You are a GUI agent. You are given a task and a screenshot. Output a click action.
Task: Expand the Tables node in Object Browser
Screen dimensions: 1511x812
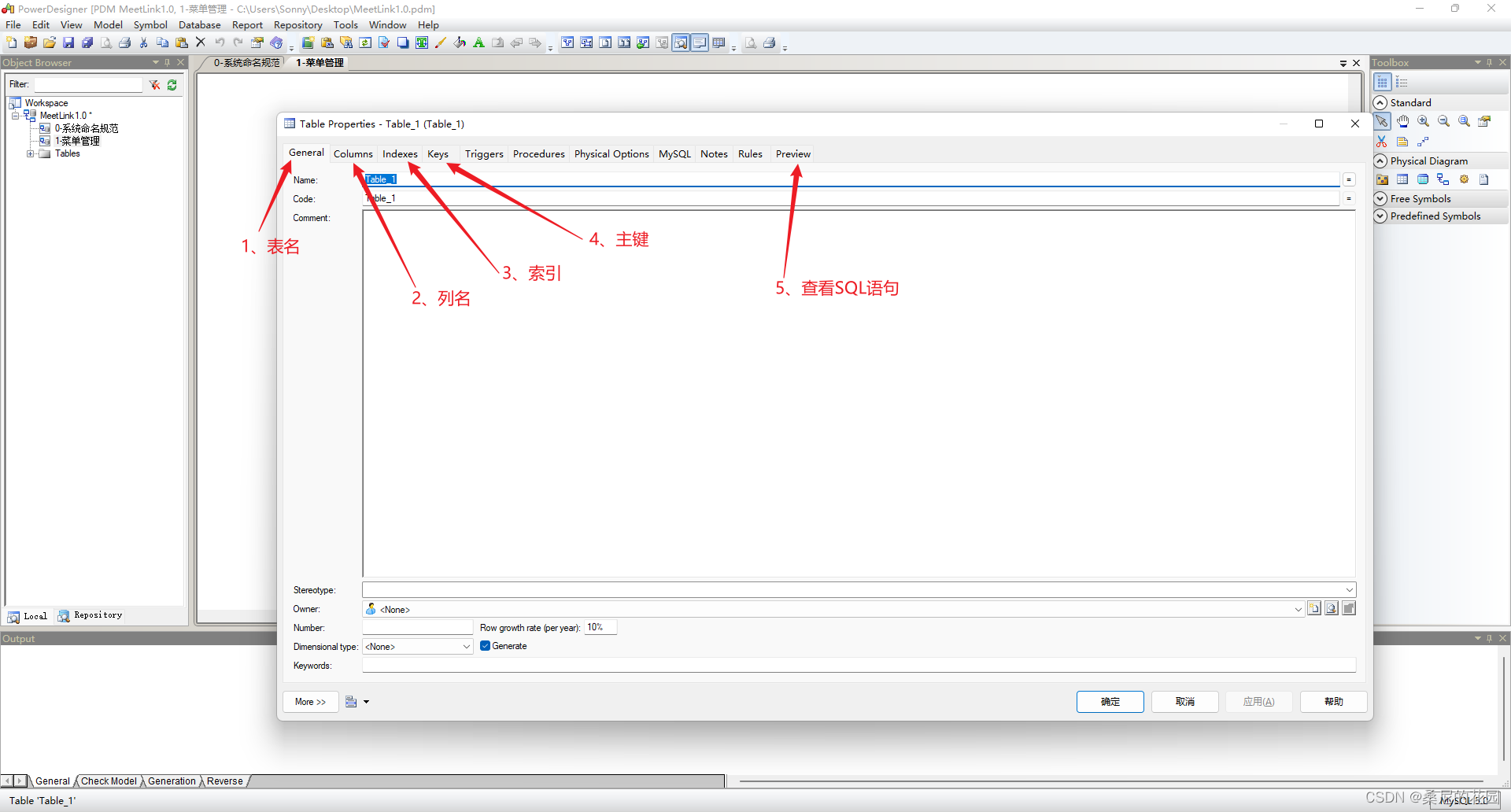[31, 153]
